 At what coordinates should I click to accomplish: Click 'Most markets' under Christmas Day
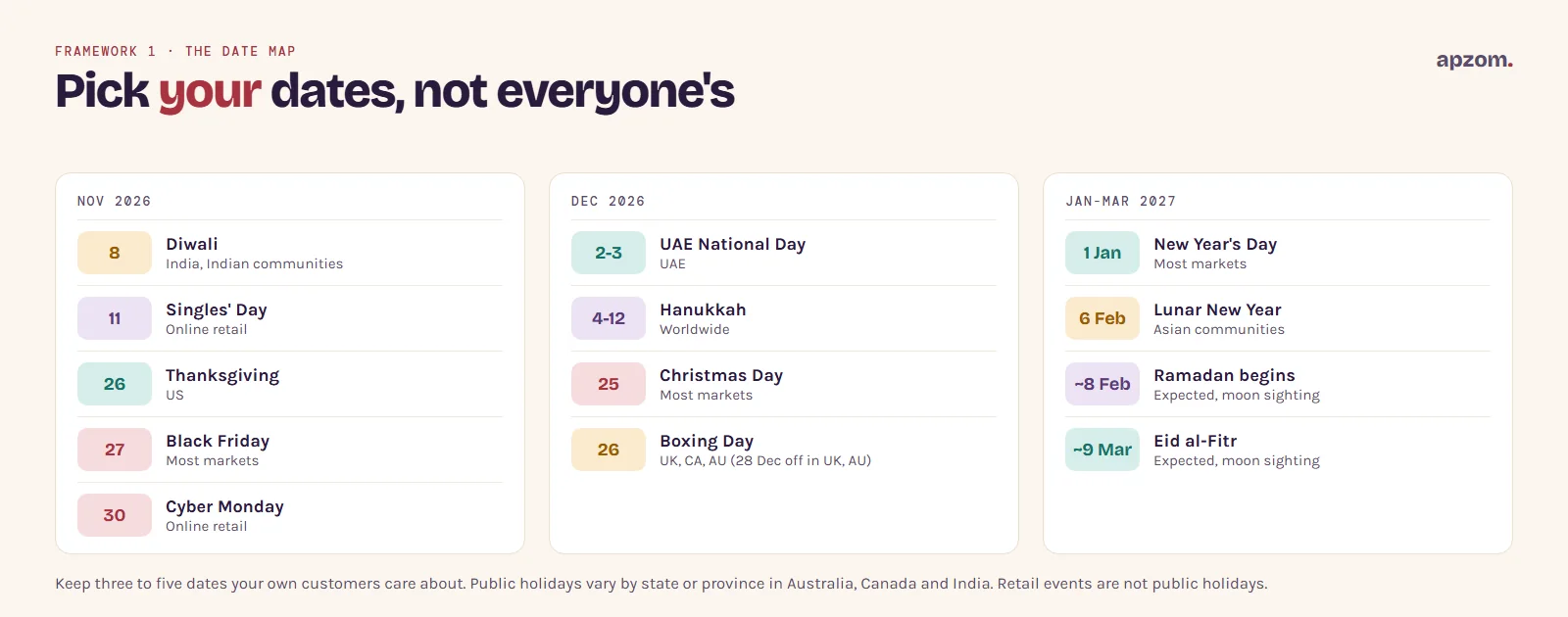coord(707,395)
